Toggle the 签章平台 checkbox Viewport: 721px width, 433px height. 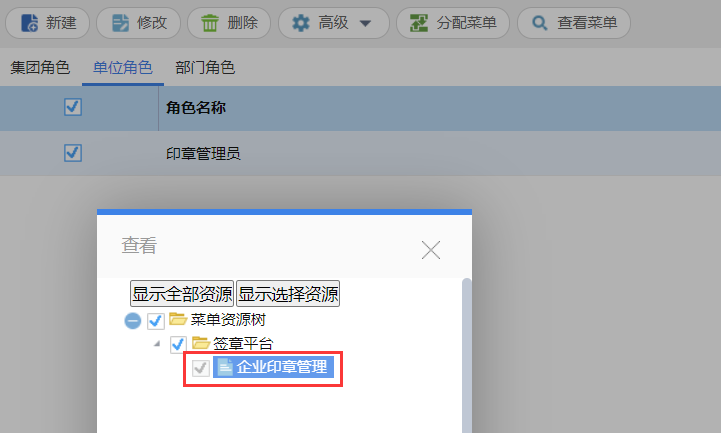point(178,344)
